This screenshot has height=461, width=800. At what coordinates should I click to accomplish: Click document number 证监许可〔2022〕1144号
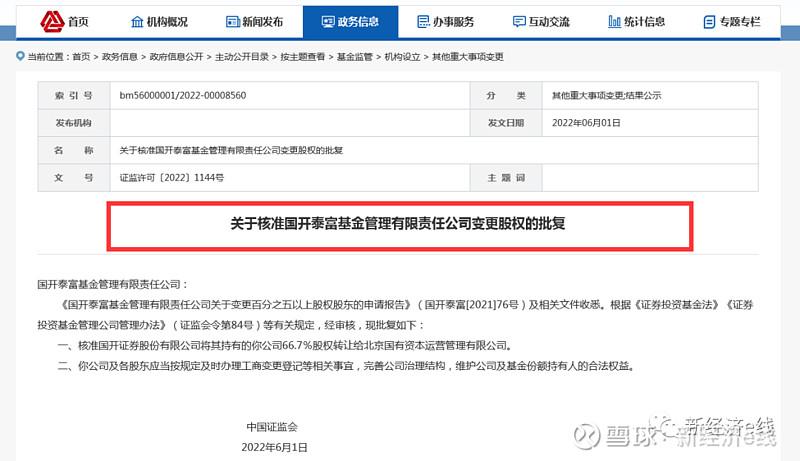point(171,178)
